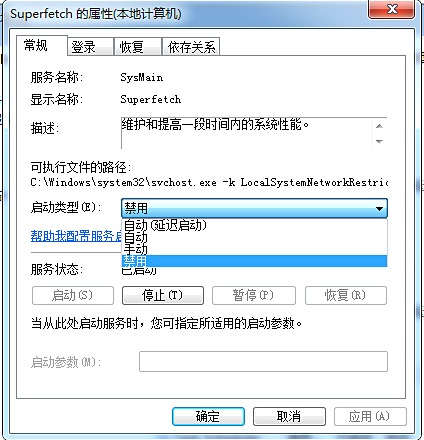Screen dimensions: 424x440
Task: Click the description scroll down arrow
Action: [x=379, y=141]
